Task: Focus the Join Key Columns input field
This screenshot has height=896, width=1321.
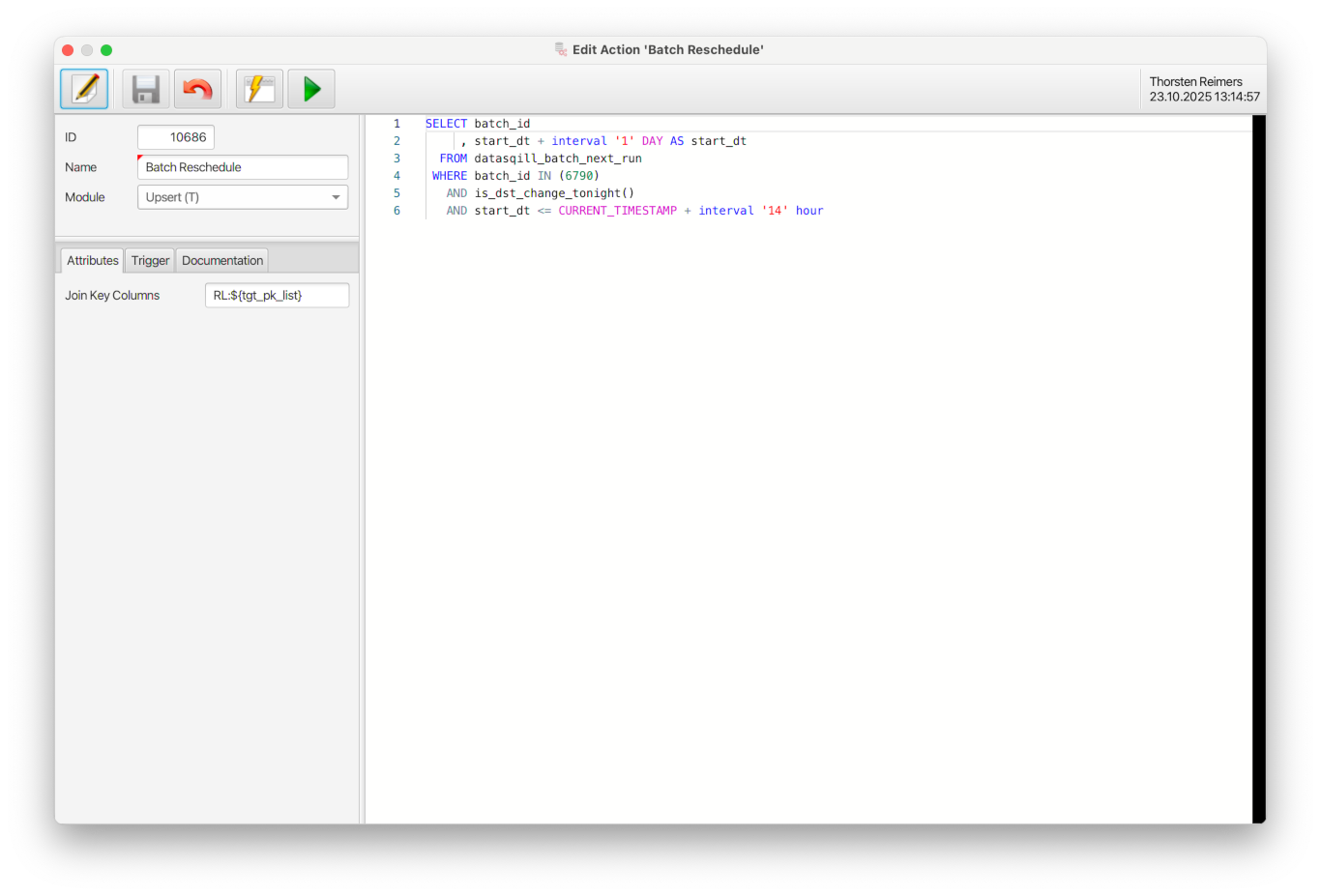Action: tap(277, 296)
